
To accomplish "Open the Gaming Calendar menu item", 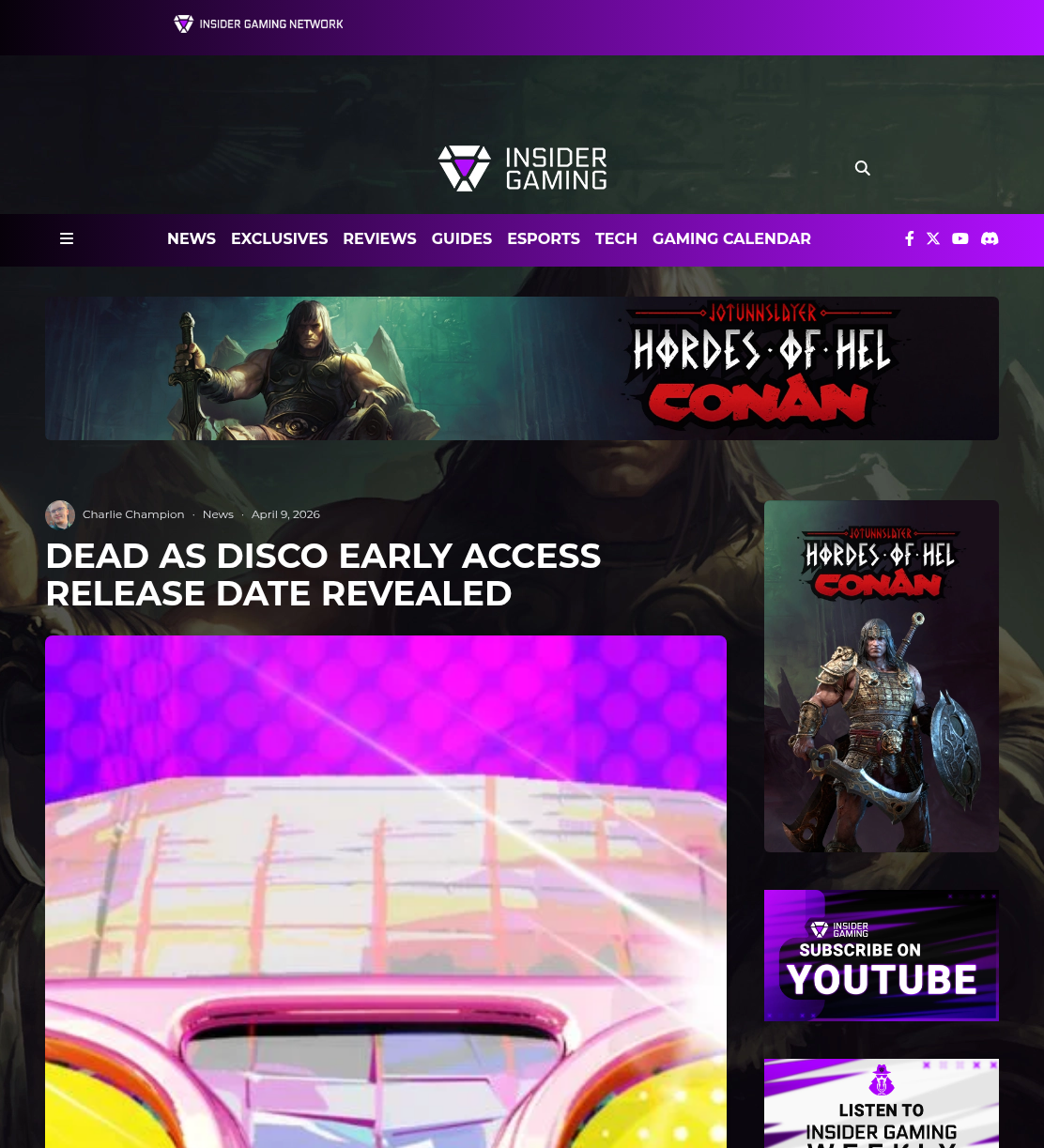I will pos(731,239).
